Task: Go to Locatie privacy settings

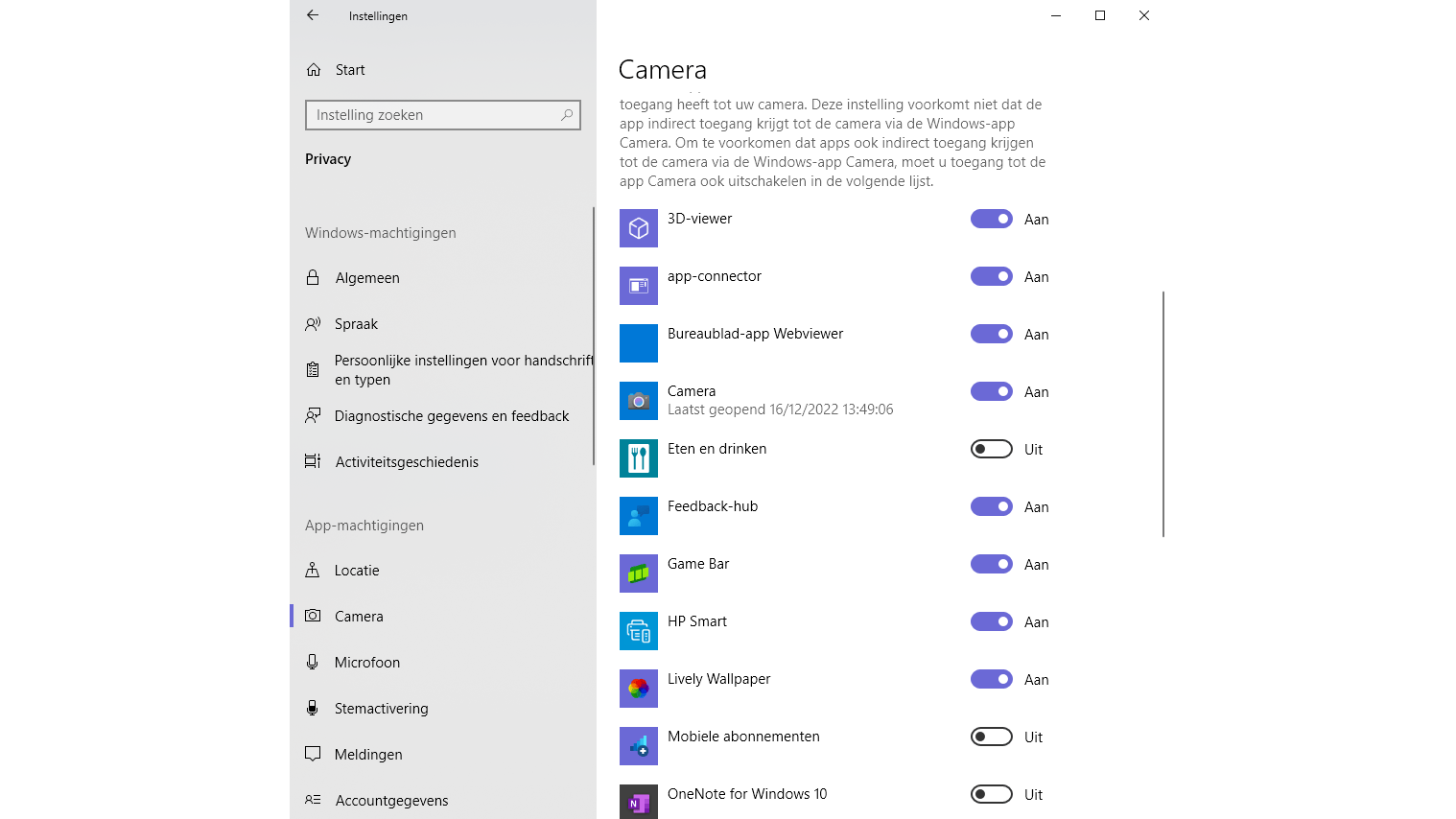Action: click(x=357, y=571)
